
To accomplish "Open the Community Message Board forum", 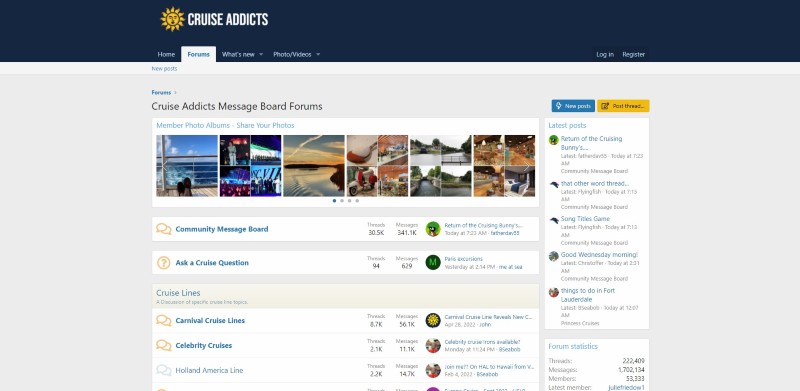I will click(x=222, y=229).
